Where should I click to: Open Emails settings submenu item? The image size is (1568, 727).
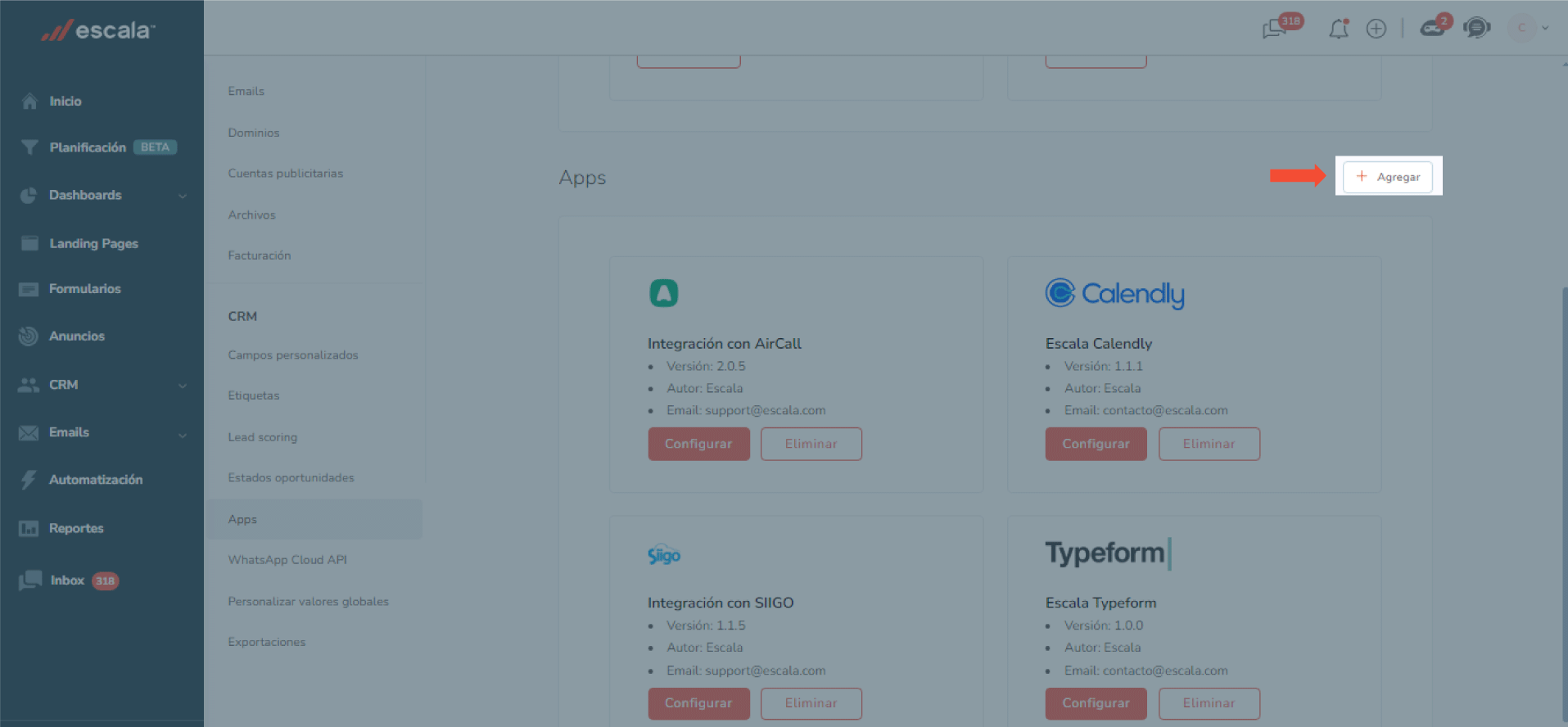[x=246, y=91]
